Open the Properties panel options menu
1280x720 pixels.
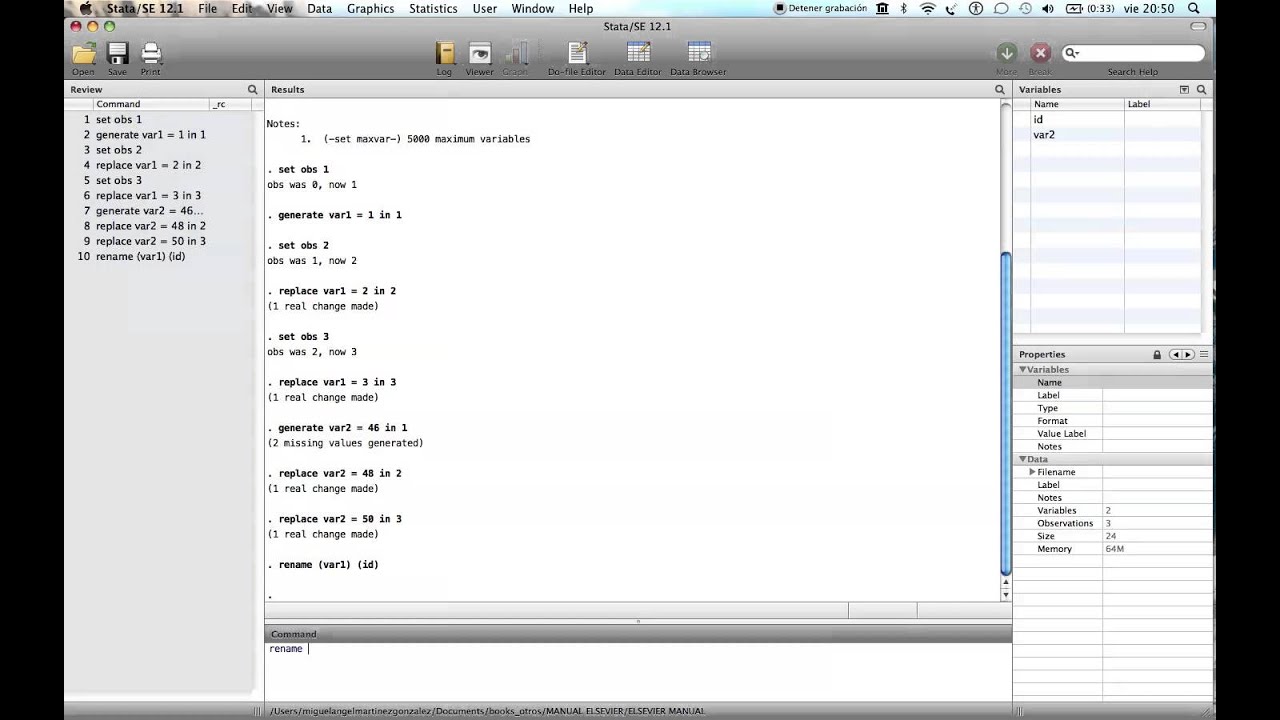(x=1204, y=354)
